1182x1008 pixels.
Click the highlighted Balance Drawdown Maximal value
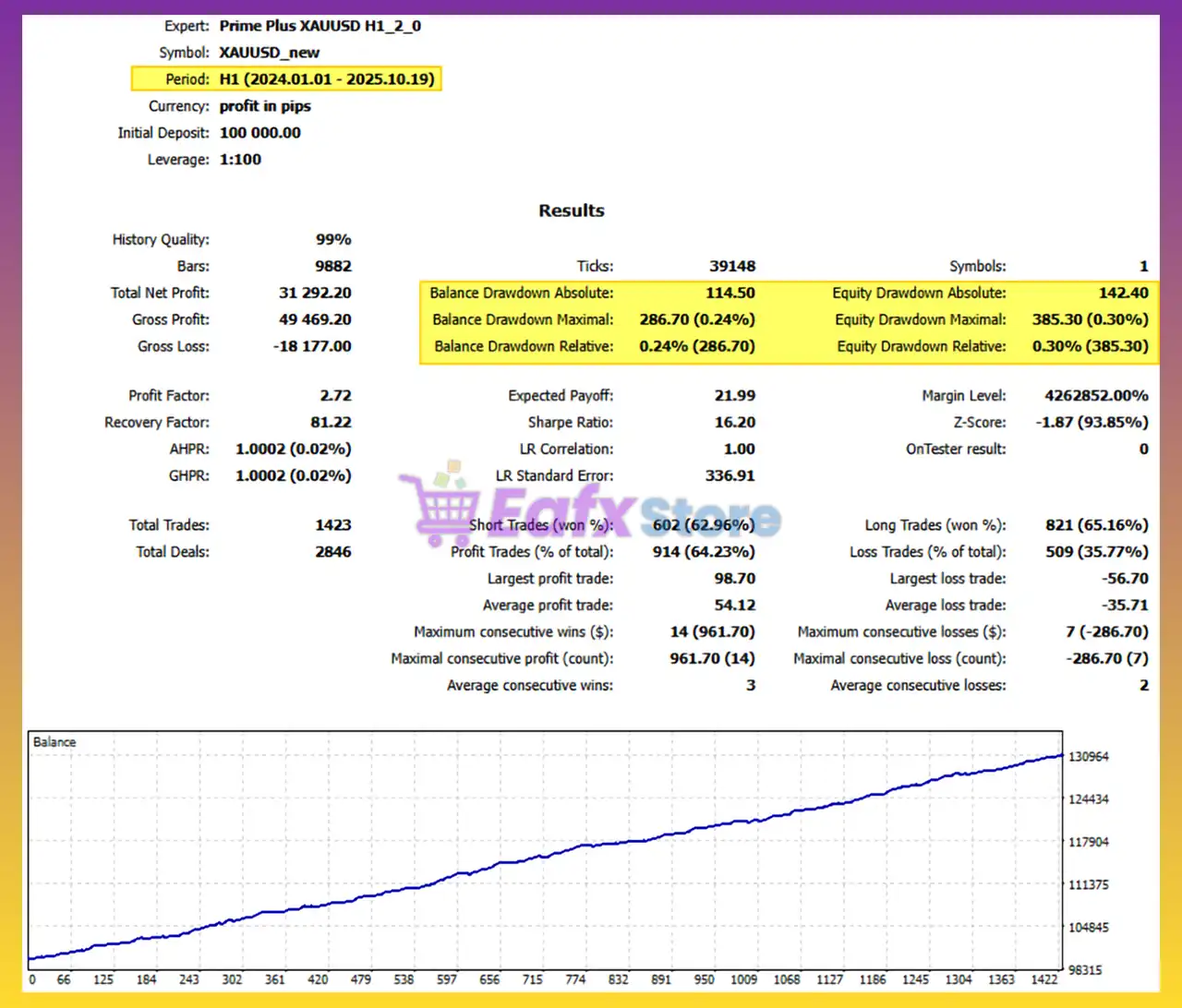tap(697, 319)
